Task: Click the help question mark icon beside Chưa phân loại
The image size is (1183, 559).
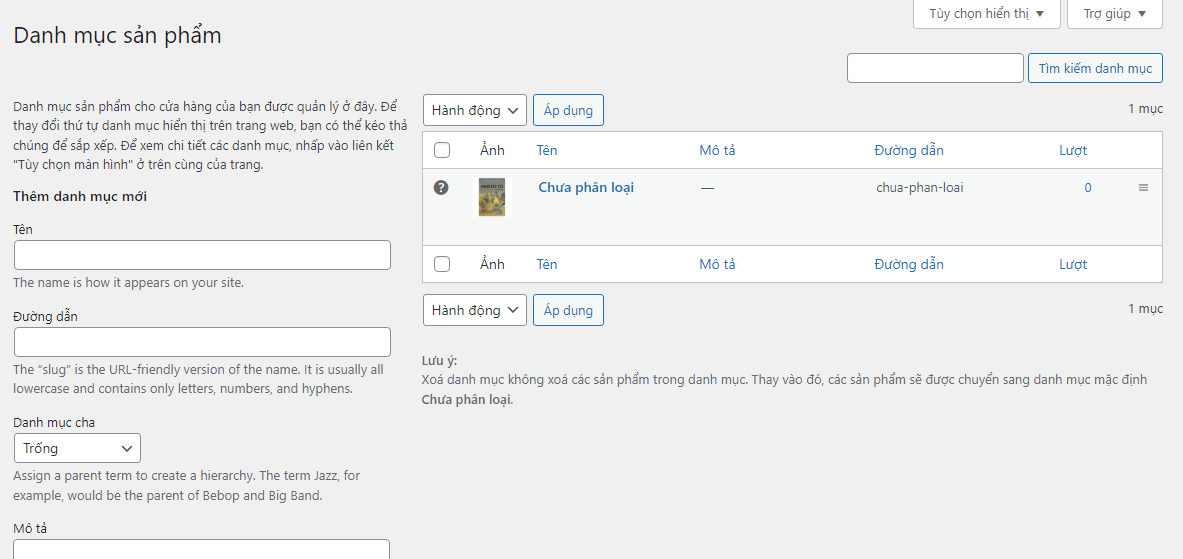Action: (x=441, y=187)
